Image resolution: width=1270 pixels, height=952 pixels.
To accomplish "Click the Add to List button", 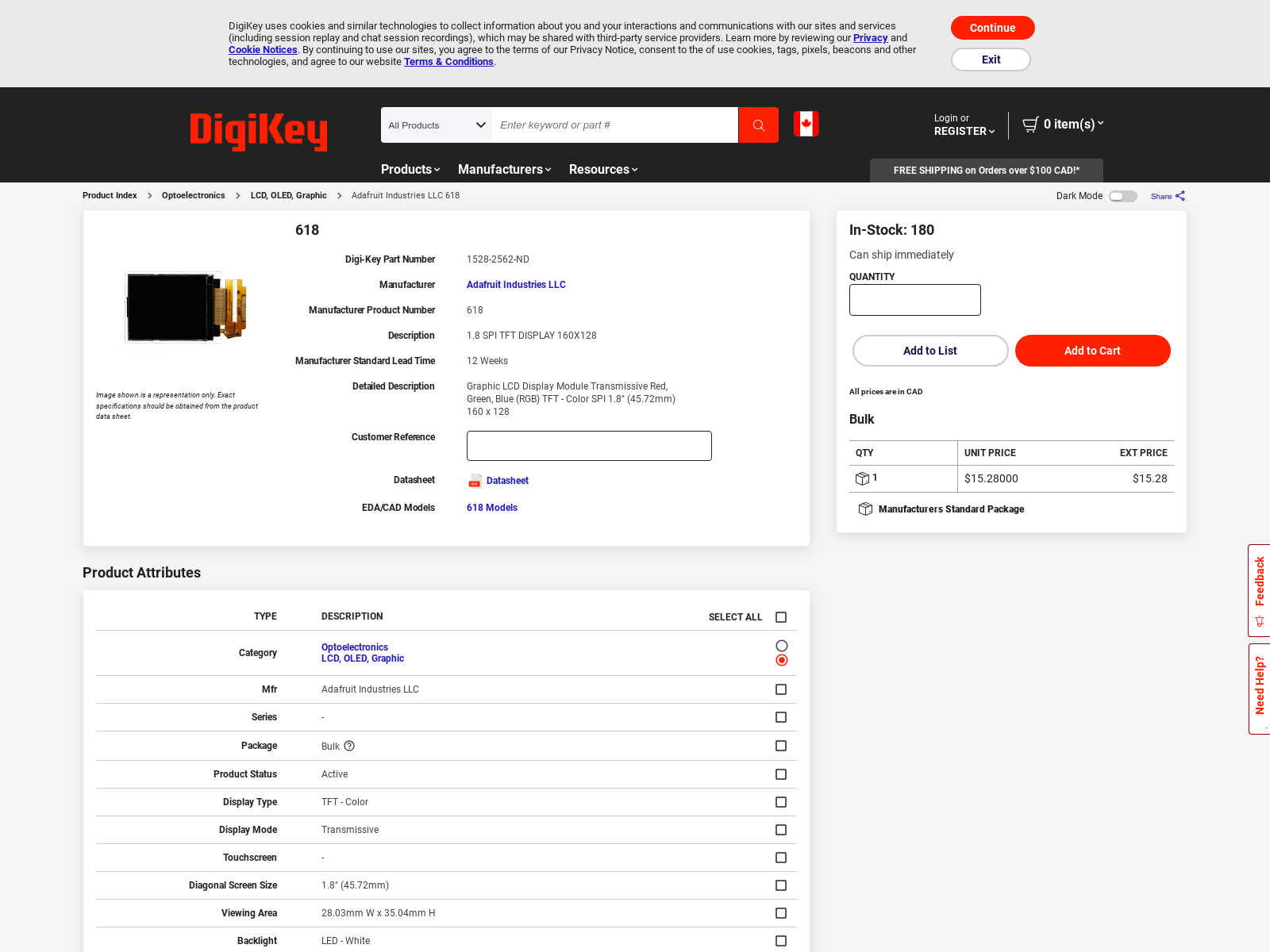I will pyautogui.click(x=930, y=351).
